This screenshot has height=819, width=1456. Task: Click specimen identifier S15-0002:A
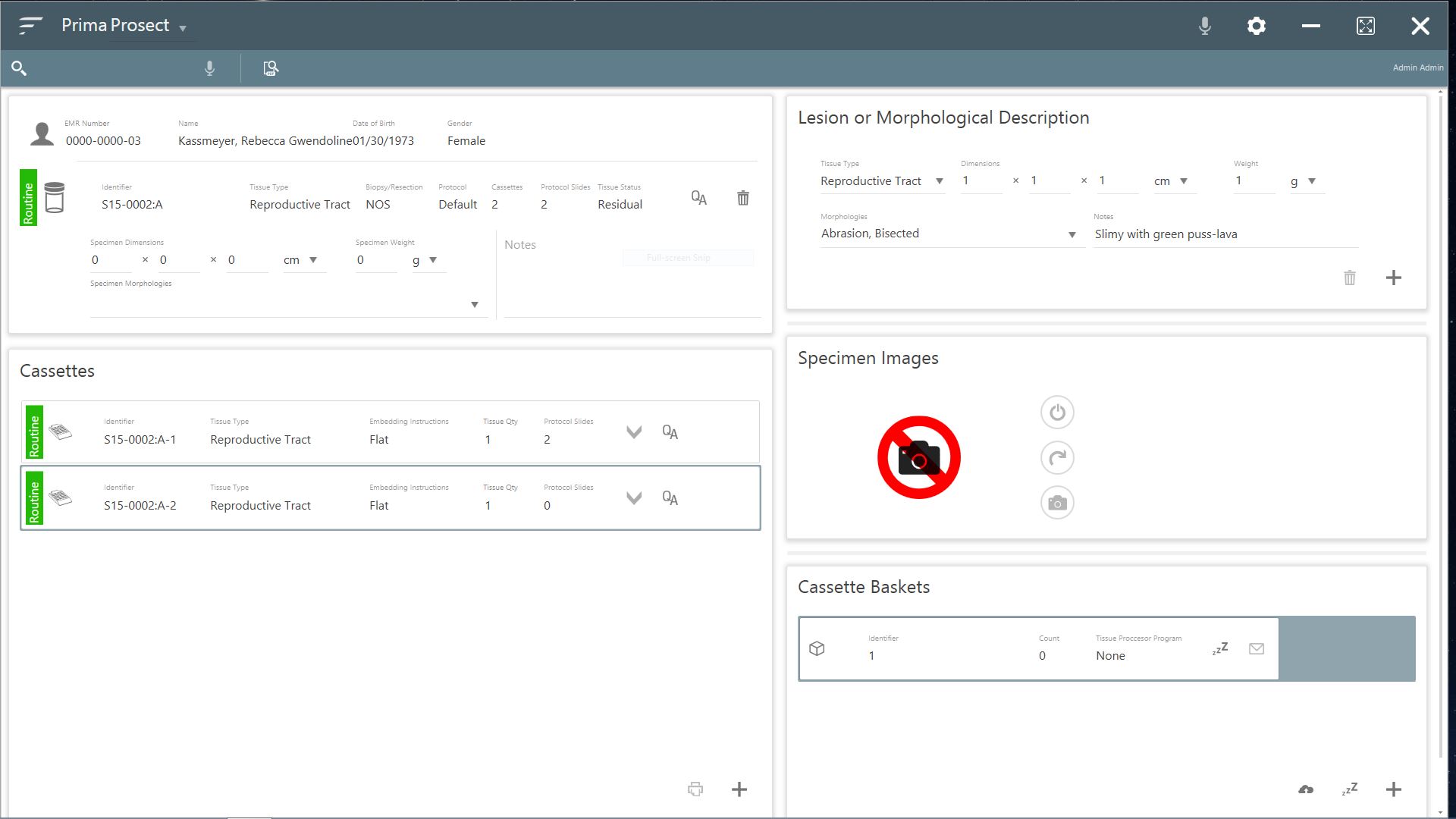point(132,205)
